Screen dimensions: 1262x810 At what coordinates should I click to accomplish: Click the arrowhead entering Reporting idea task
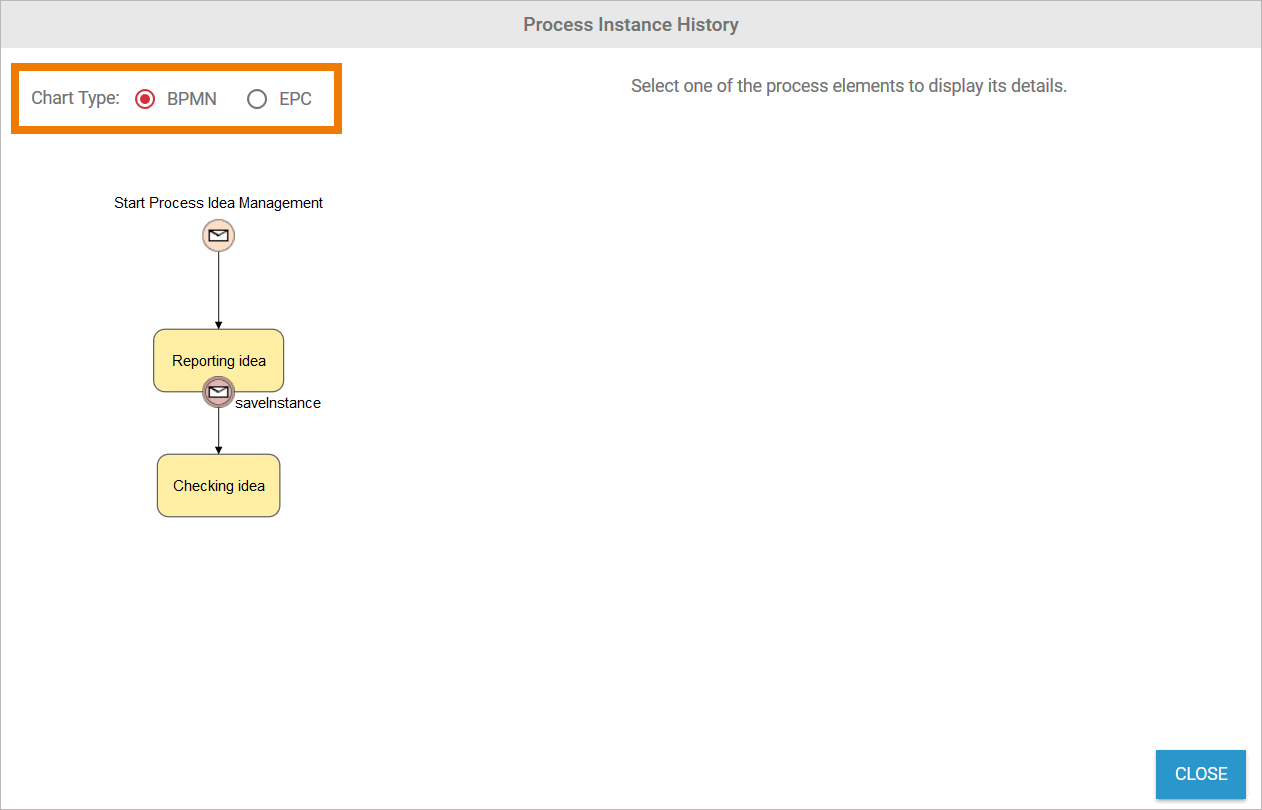(x=218, y=324)
